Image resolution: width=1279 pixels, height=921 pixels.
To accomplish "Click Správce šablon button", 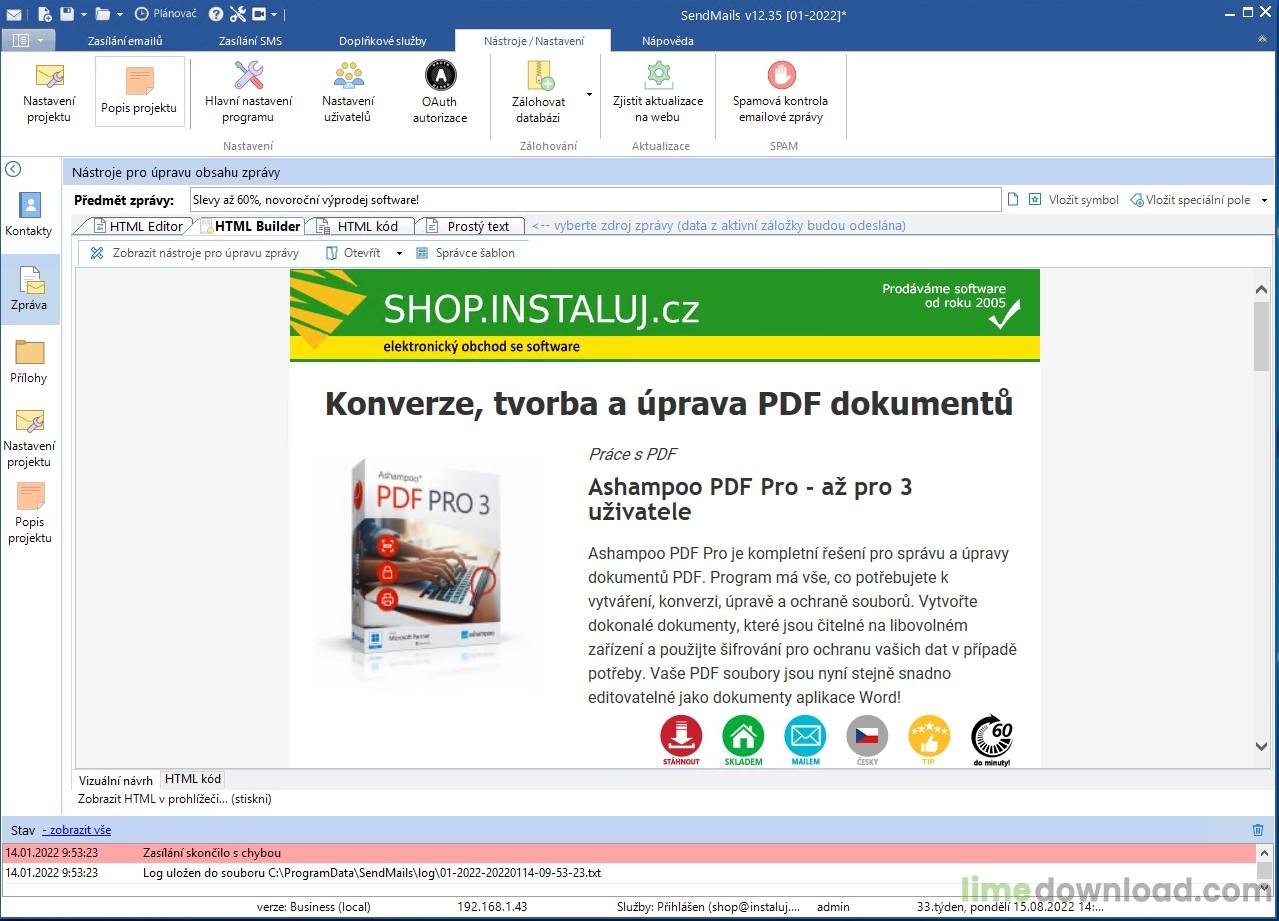I will 466,253.
